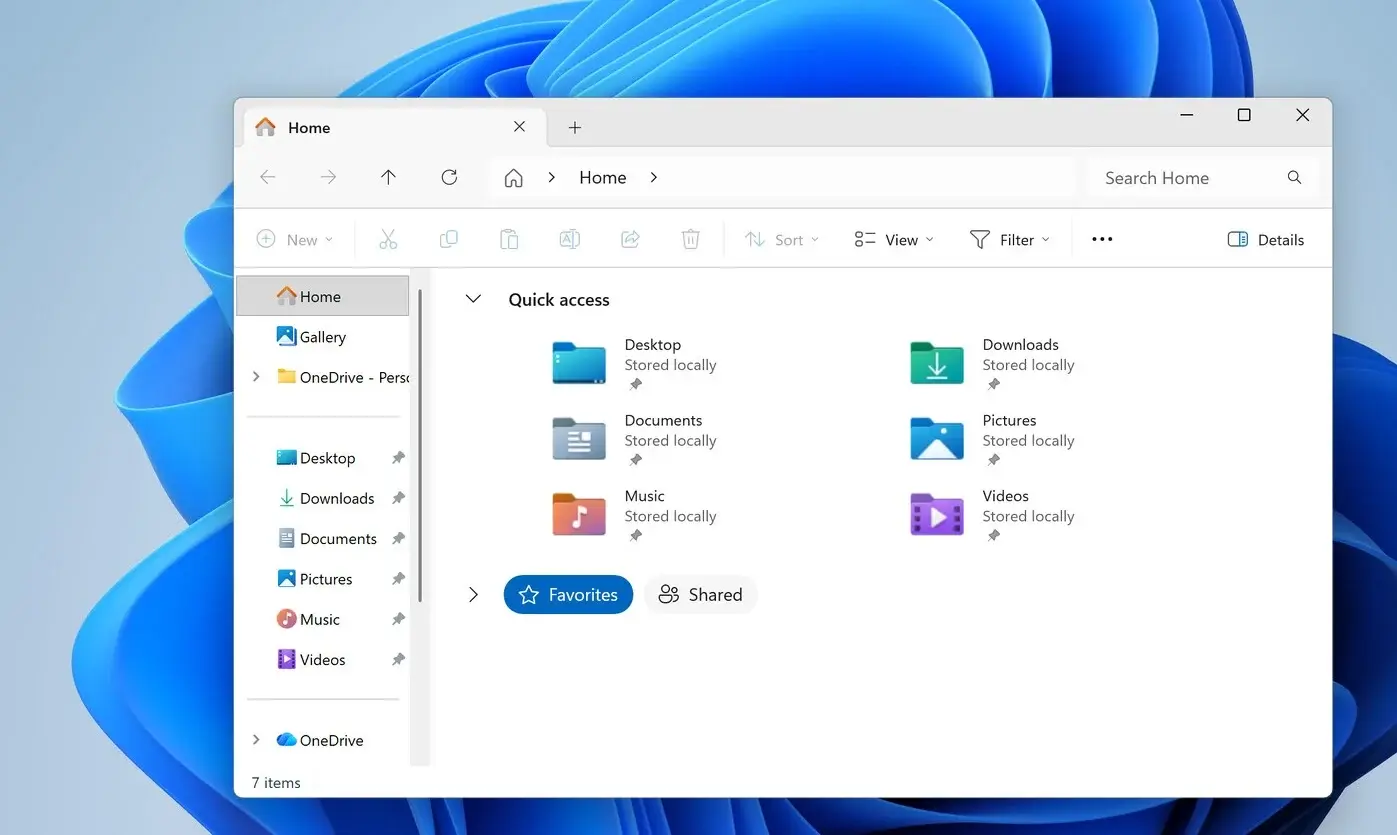Minimize the File Explorer window
This screenshot has width=1397, height=835.
point(1186,115)
